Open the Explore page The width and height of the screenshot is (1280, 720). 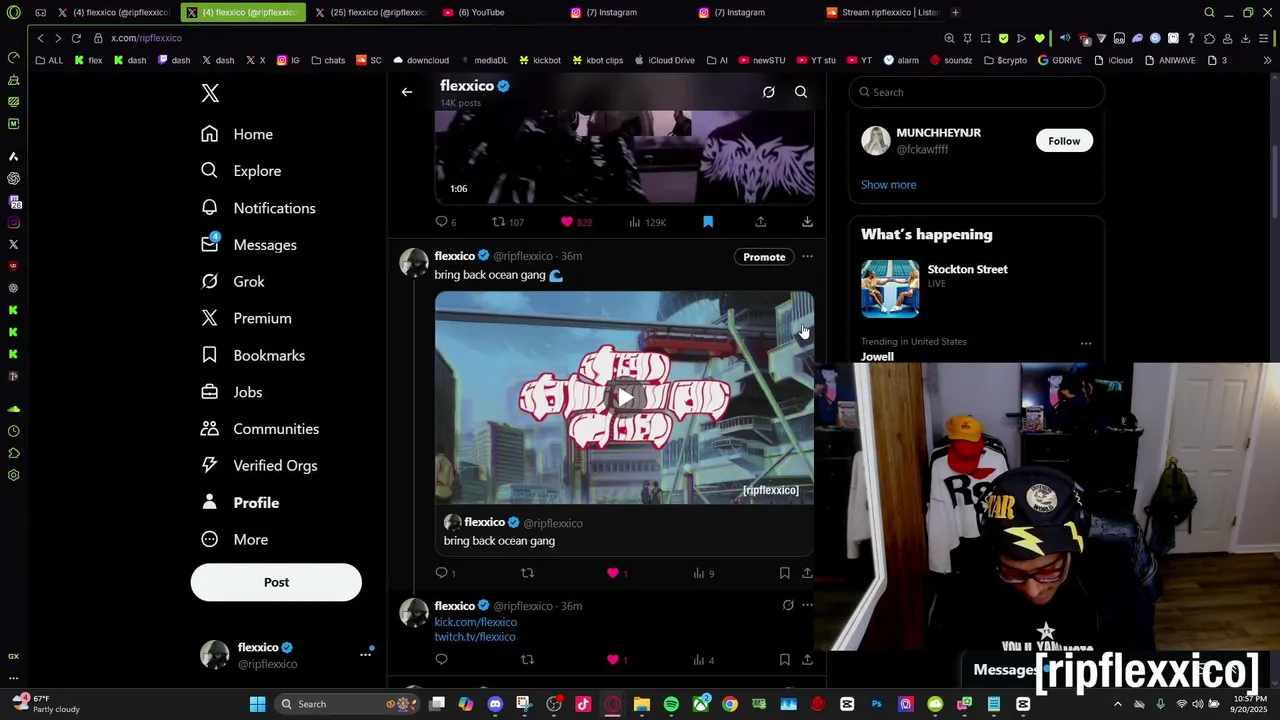pyautogui.click(x=241, y=171)
